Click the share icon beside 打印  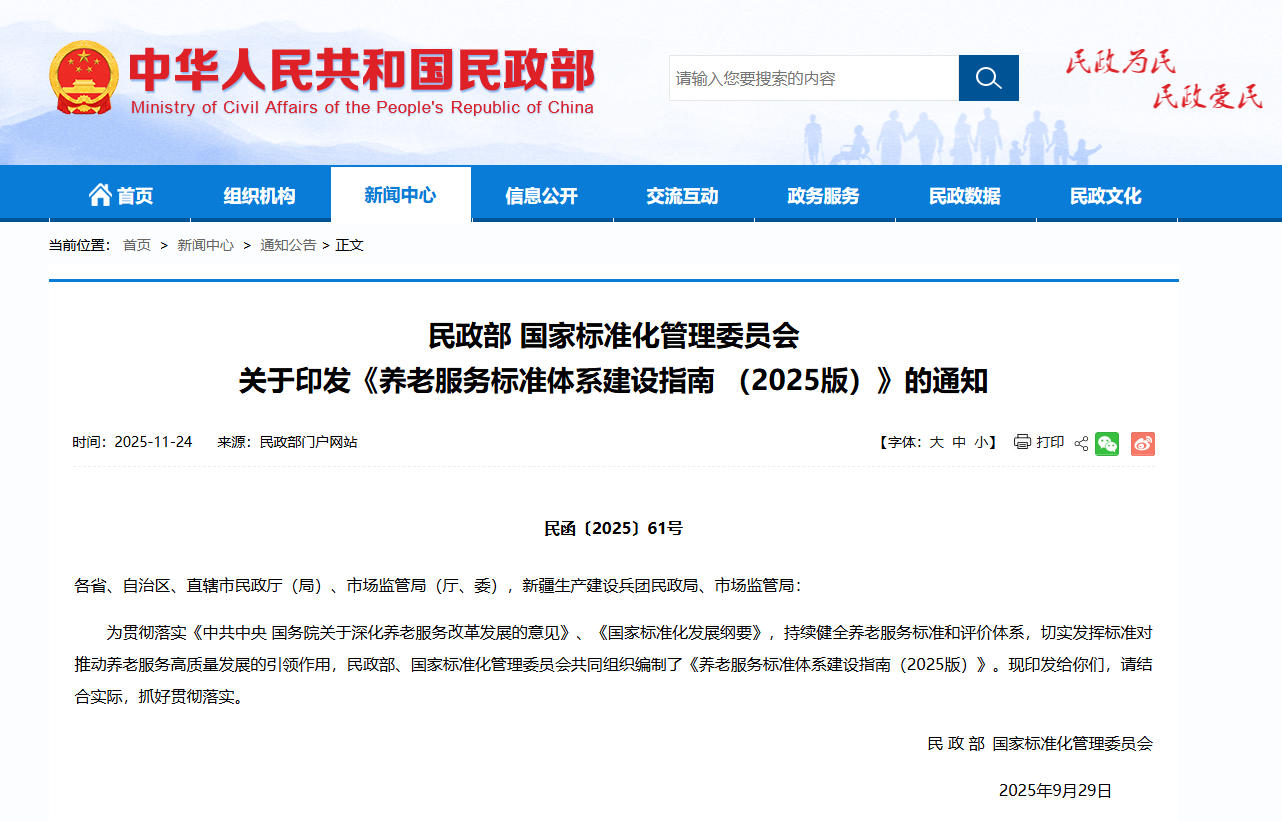[x=1081, y=443]
